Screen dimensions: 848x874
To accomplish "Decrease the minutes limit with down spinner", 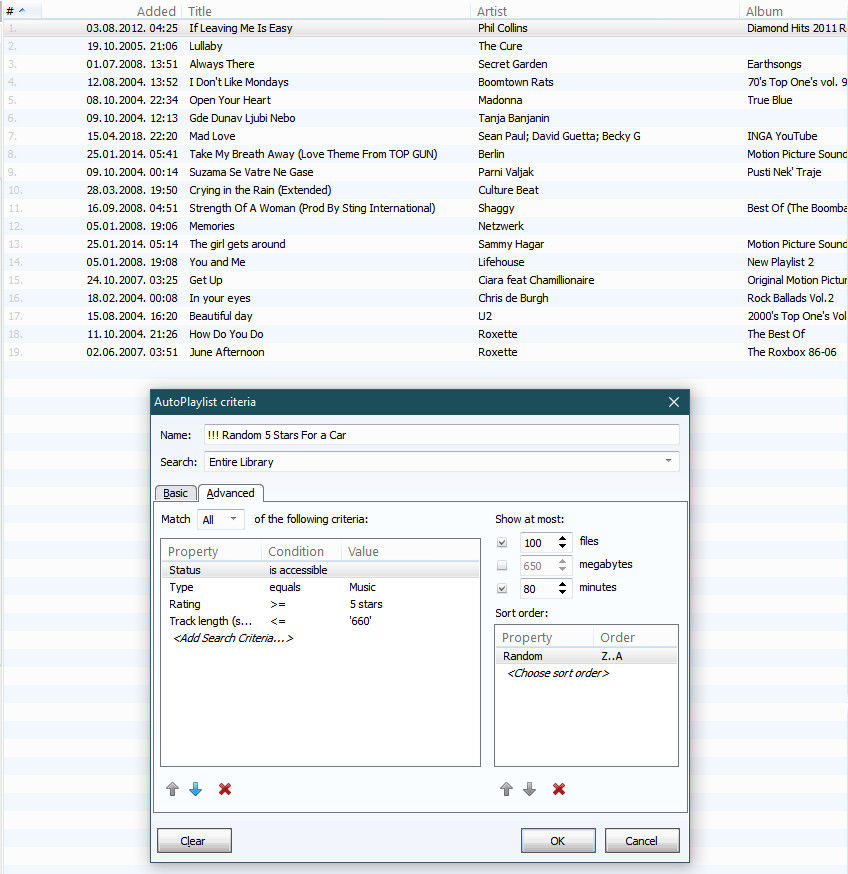I will click(562, 593).
